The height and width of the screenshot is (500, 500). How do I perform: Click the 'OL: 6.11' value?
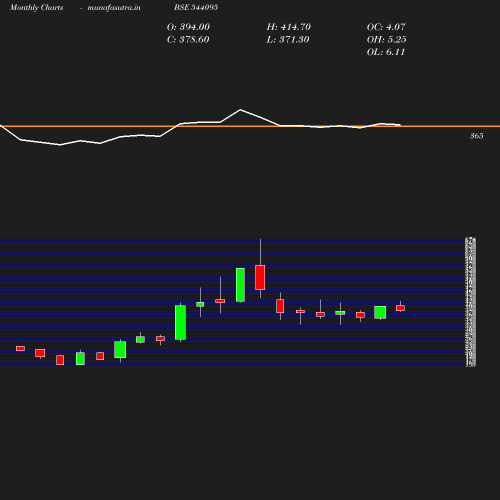(x=386, y=52)
